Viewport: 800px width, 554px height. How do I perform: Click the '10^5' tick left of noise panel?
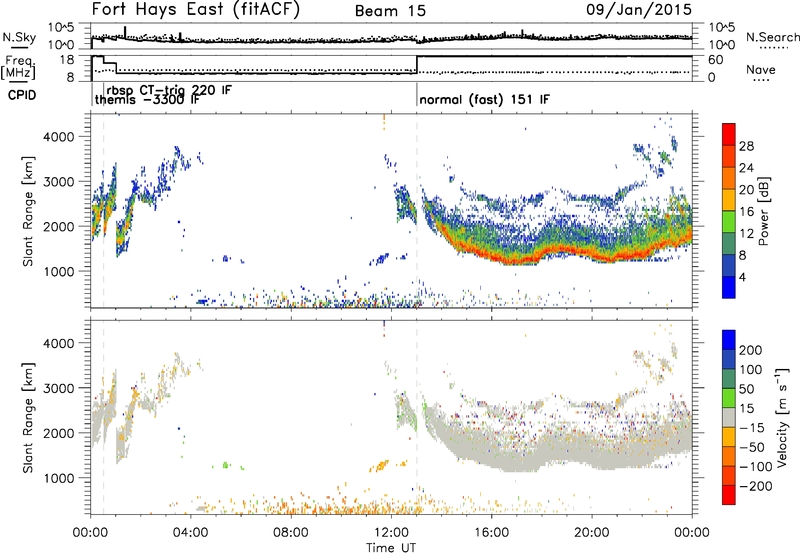(61, 27)
